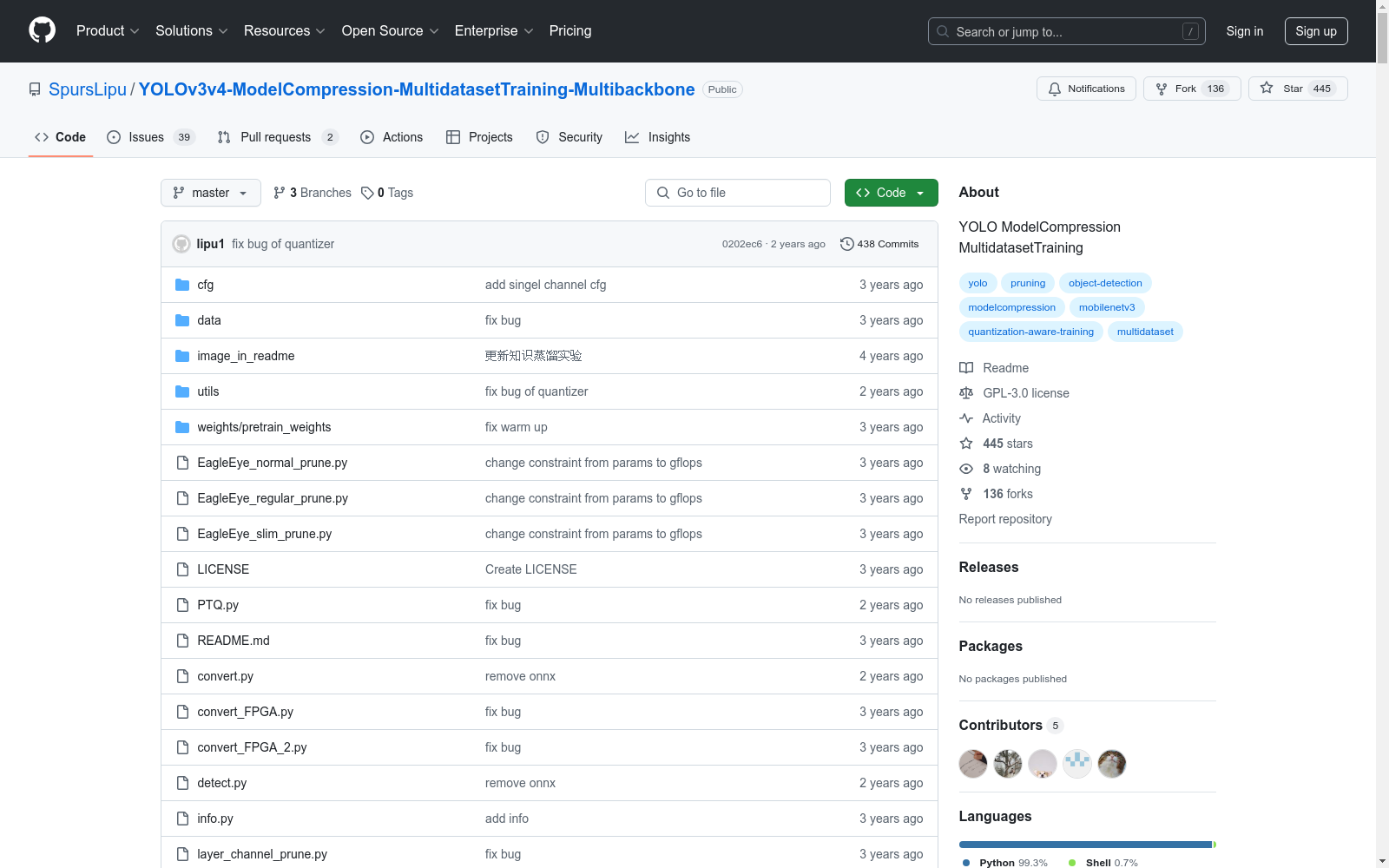Click the forks icon in About
The height and width of the screenshot is (868, 1389).
point(966,494)
